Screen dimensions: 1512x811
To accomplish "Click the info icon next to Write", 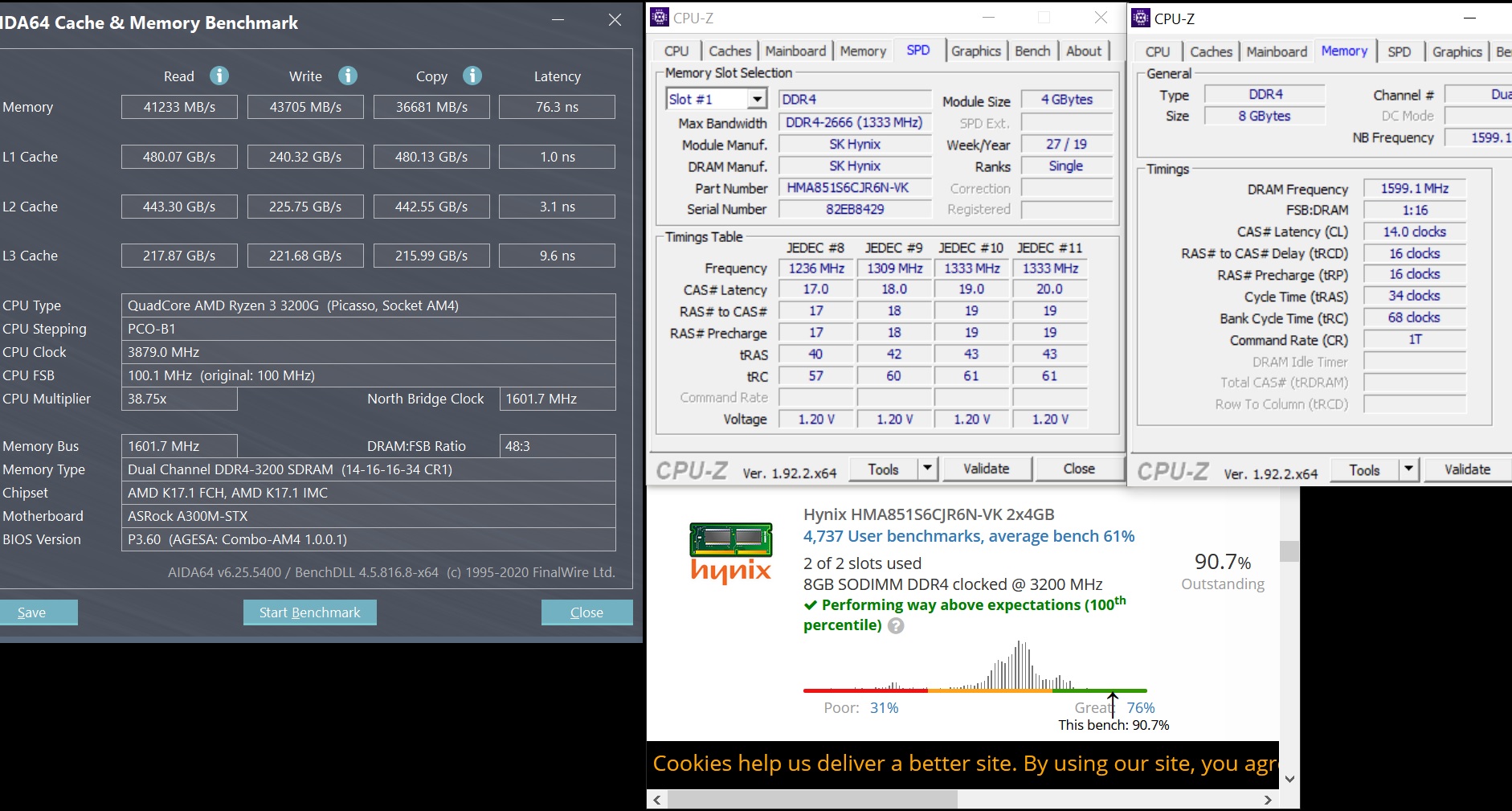I will 347,76.
